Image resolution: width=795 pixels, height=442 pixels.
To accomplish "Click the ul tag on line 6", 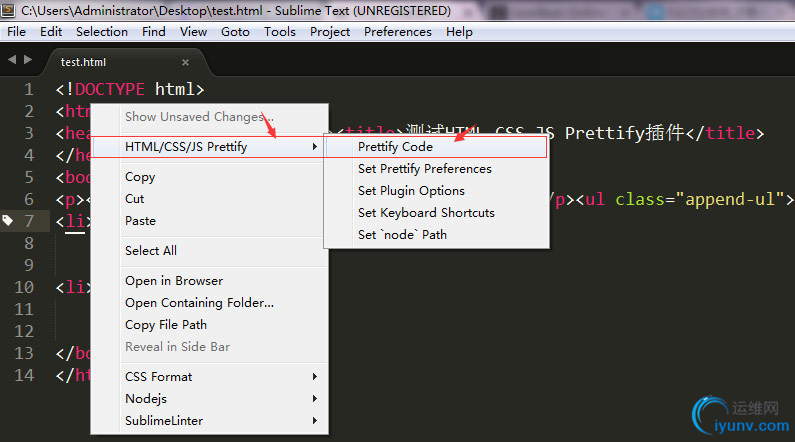I will [x=595, y=200].
